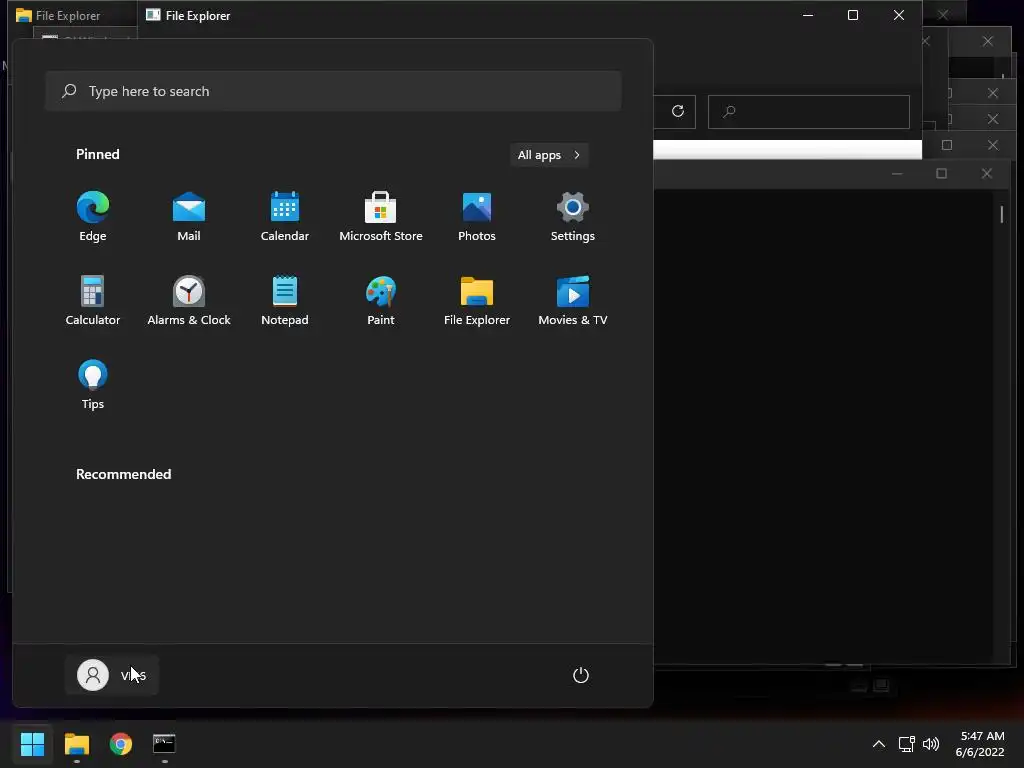The height and width of the screenshot is (768, 1024).
Task: Open the user account profile button
Action: click(x=112, y=675)
